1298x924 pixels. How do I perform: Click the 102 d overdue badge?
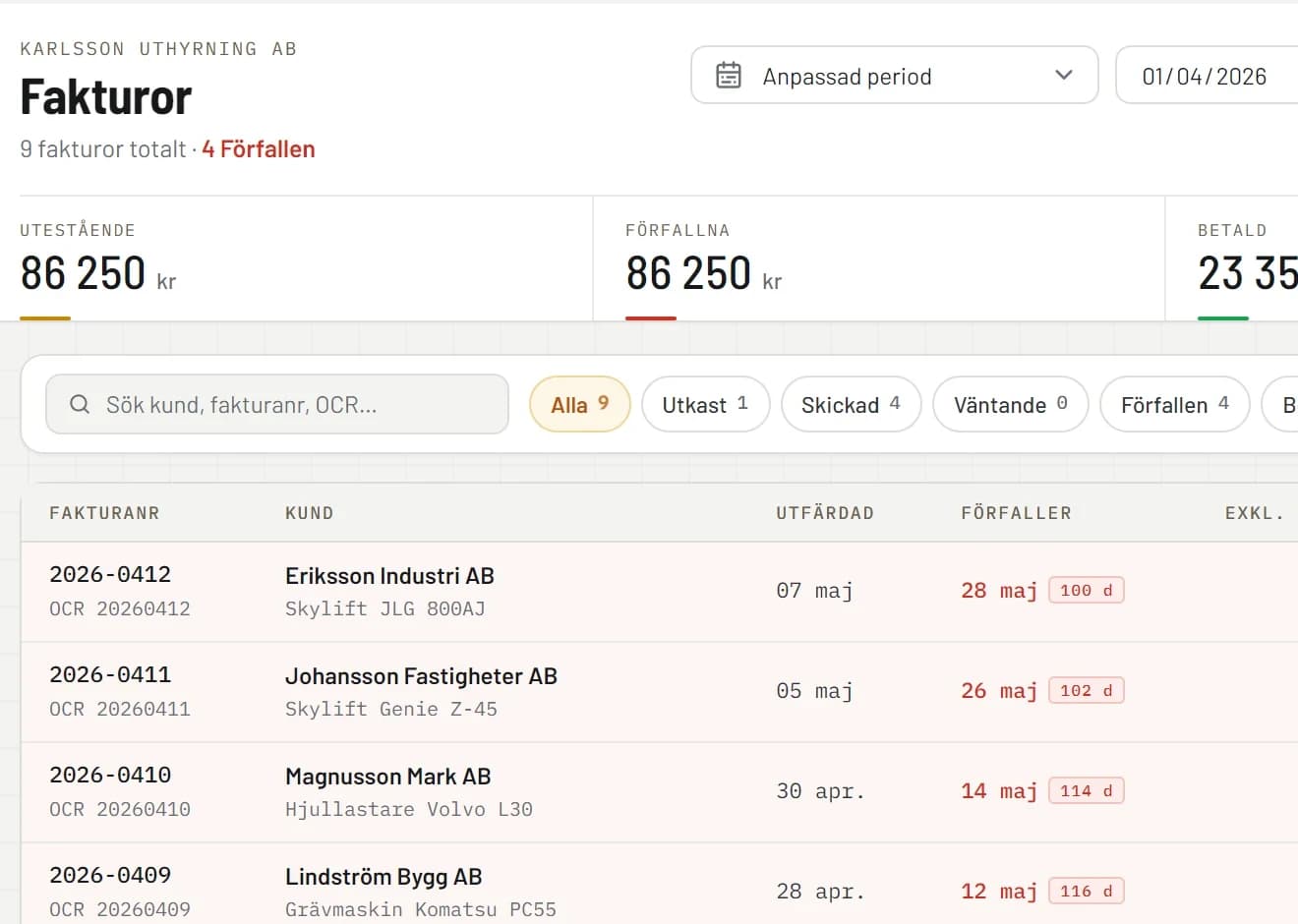[x=1087, y=690]
